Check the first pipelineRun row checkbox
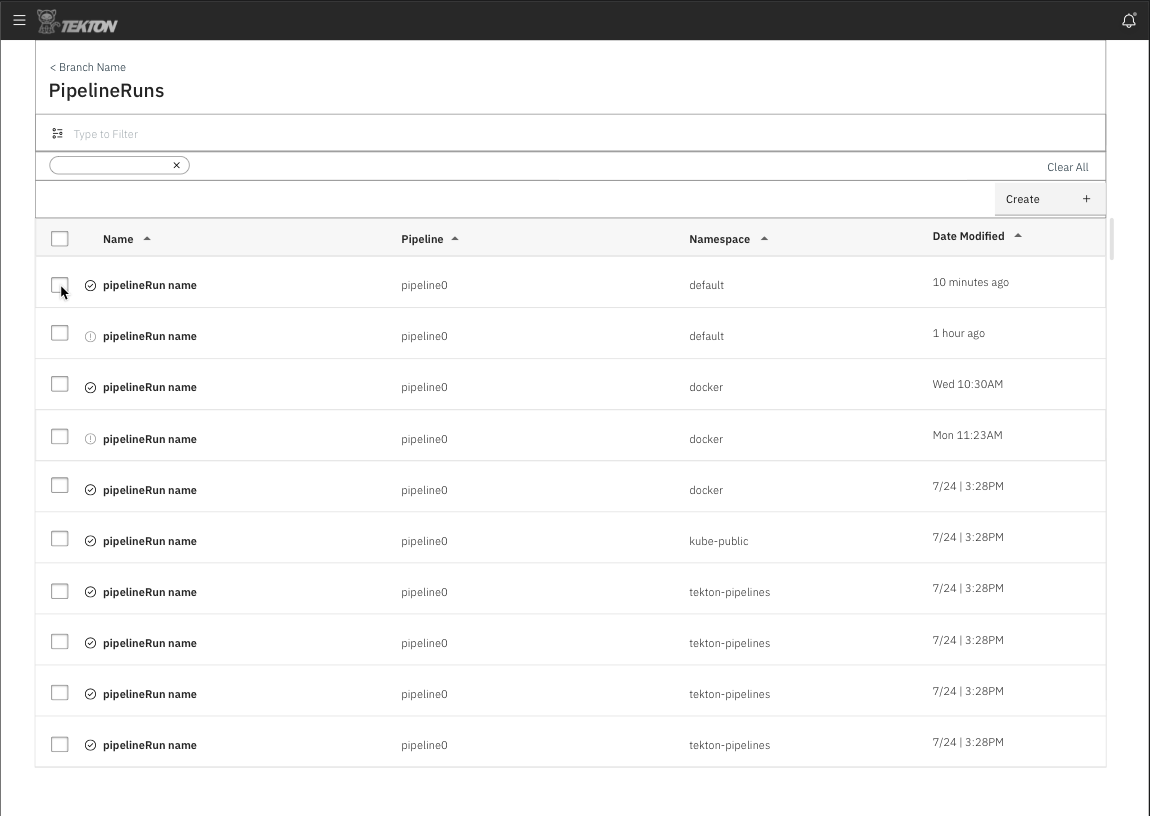Screen dimensions: 1150x816 pyautogui.click(x=59, y=284)
